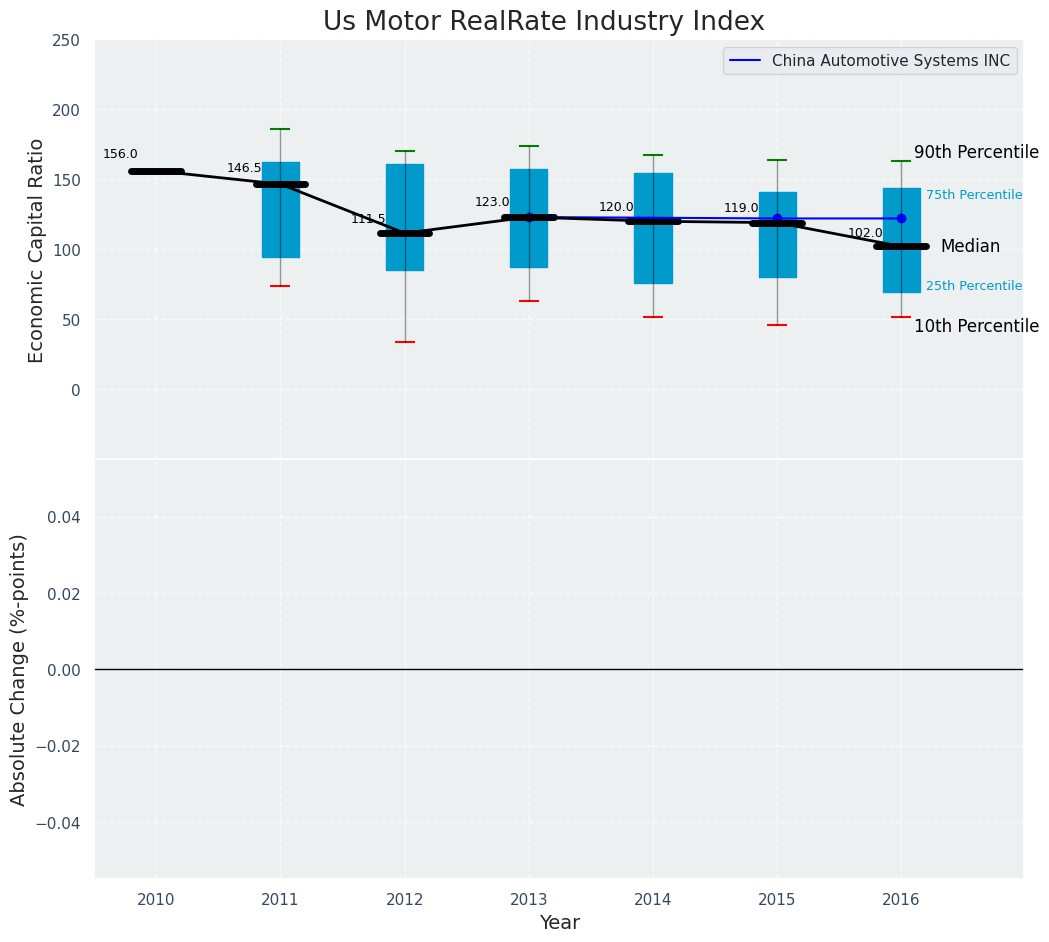The width and height of the screenshot is (1049, 942).
Task: Click the blue line sample in the legend
Action: click(x=745, y=61)
